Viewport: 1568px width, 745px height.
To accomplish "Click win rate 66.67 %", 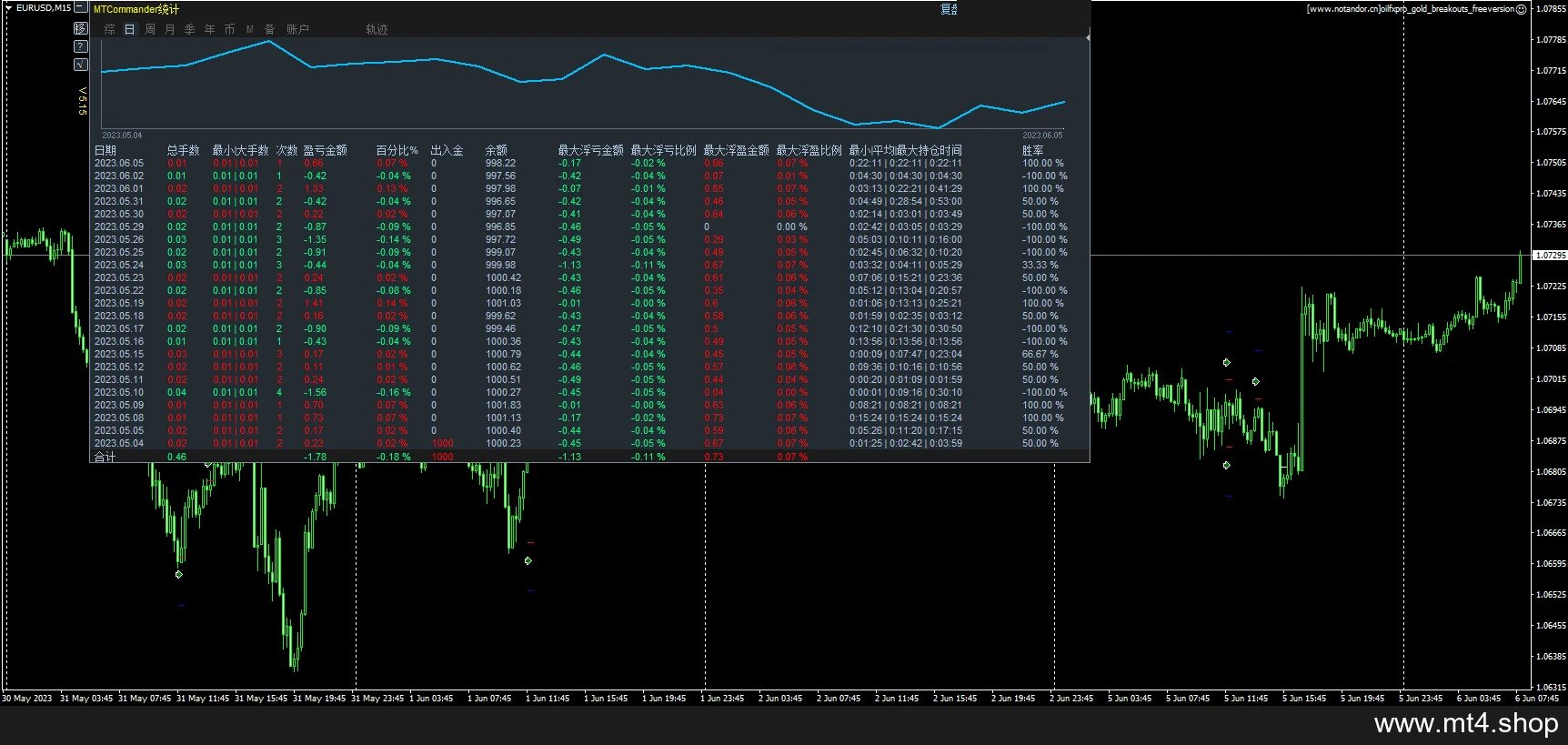I will tap(1040, 355).
